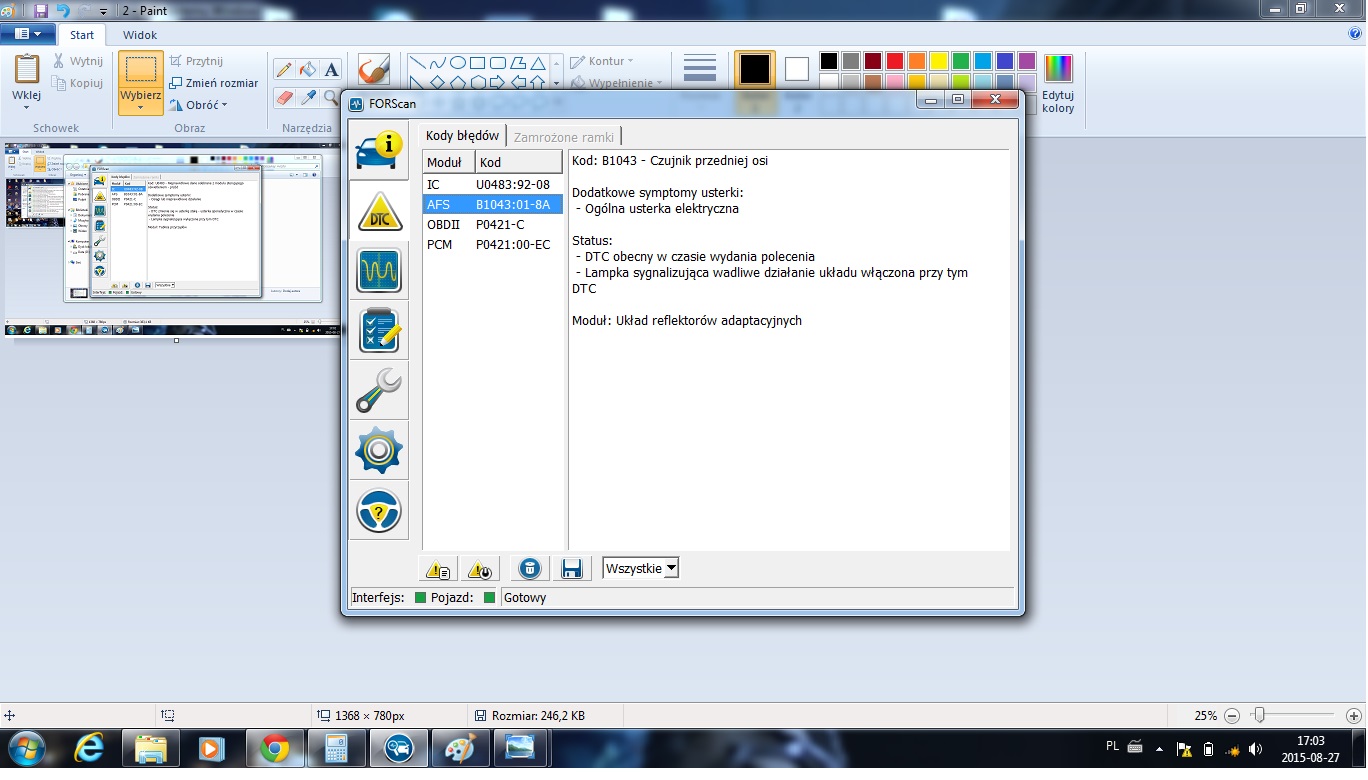Open the vehicle info section in FORScan
This screenshot has height=780, width=1368.
click(378, 150)
